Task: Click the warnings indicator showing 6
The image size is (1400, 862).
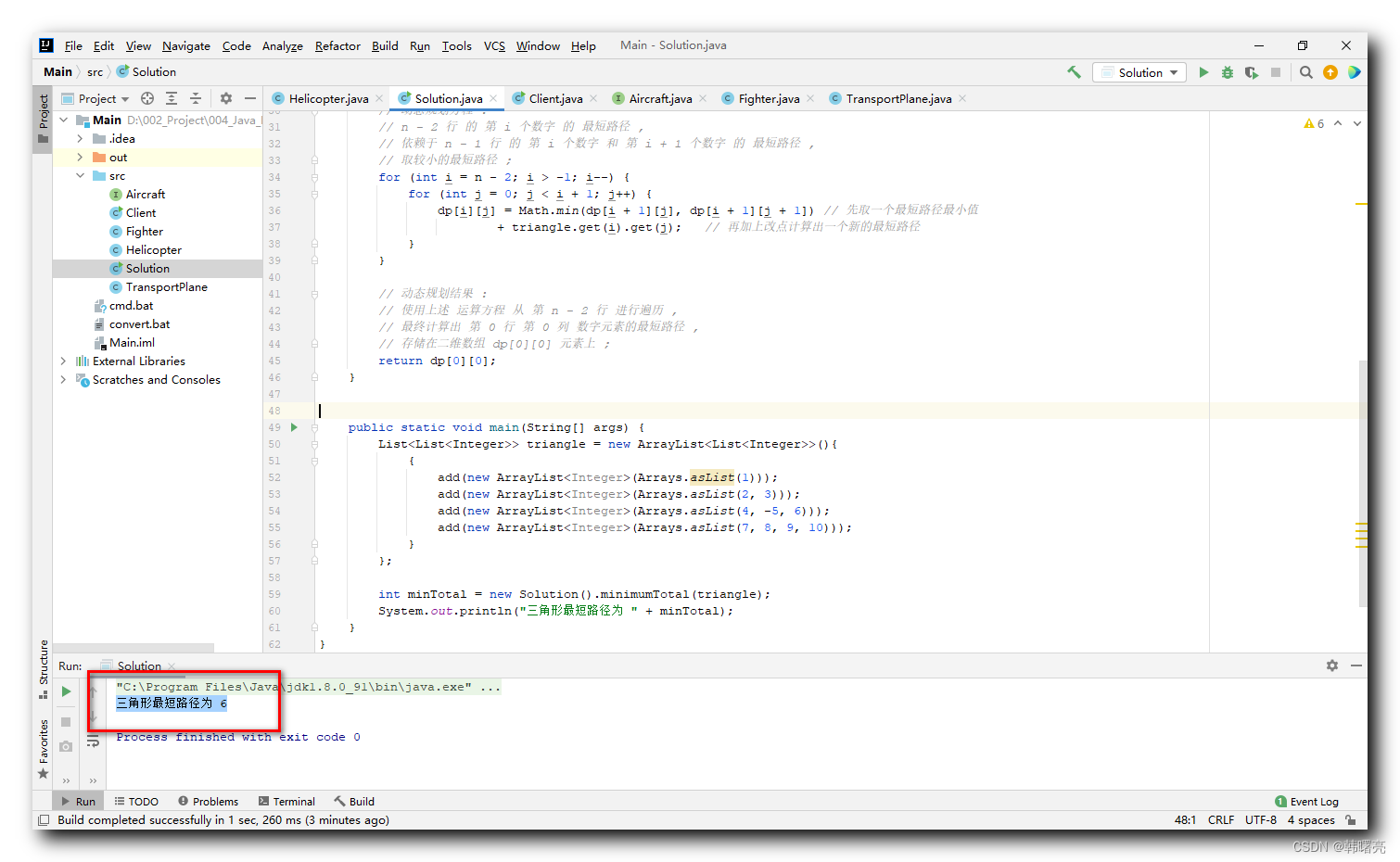Action: (1314, 123)
